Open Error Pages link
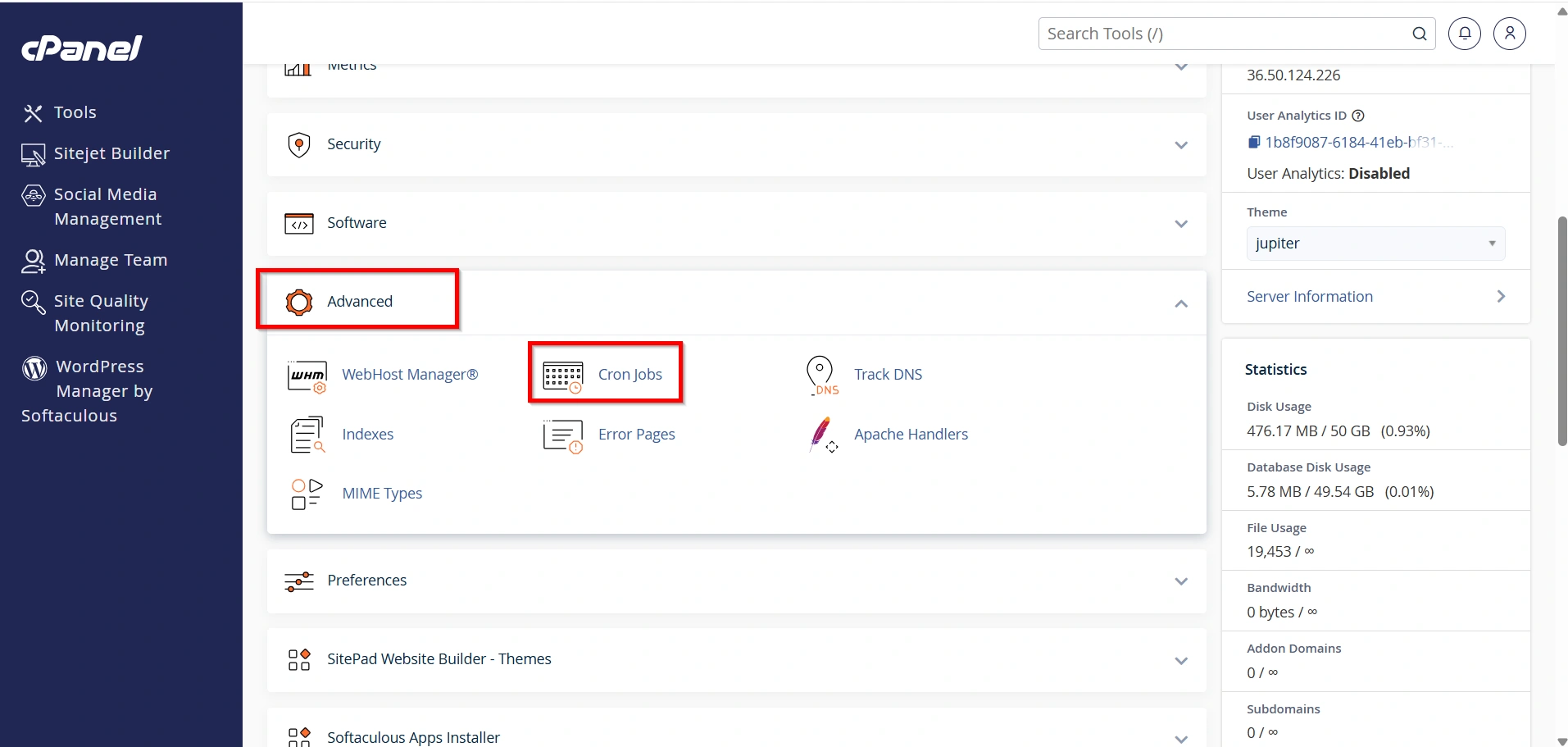 click(637, 435)
